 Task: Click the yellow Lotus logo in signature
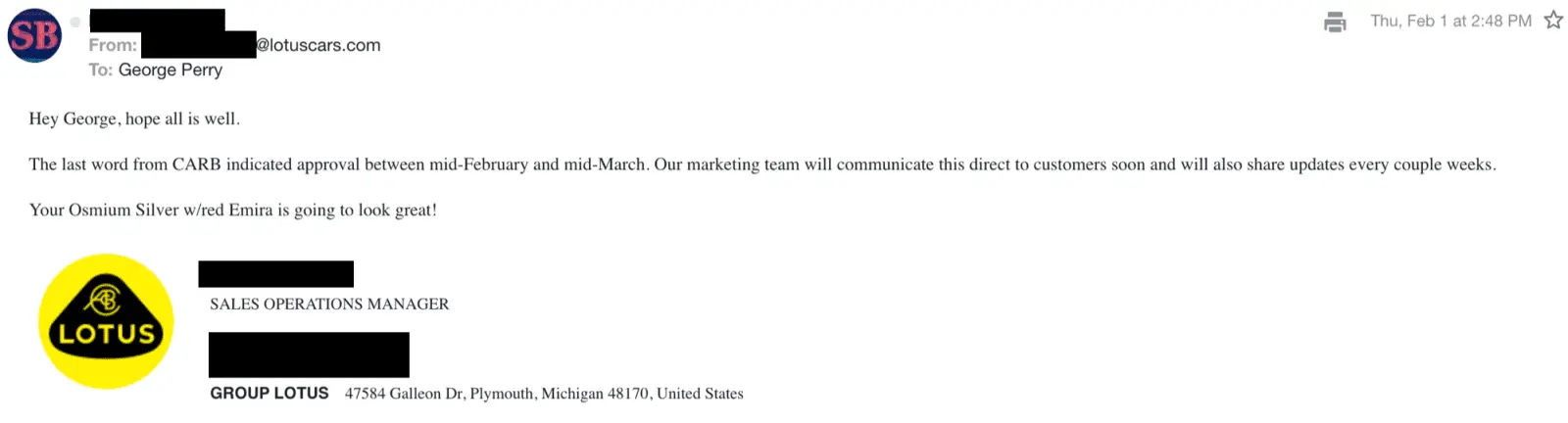(x=106, y=321)
